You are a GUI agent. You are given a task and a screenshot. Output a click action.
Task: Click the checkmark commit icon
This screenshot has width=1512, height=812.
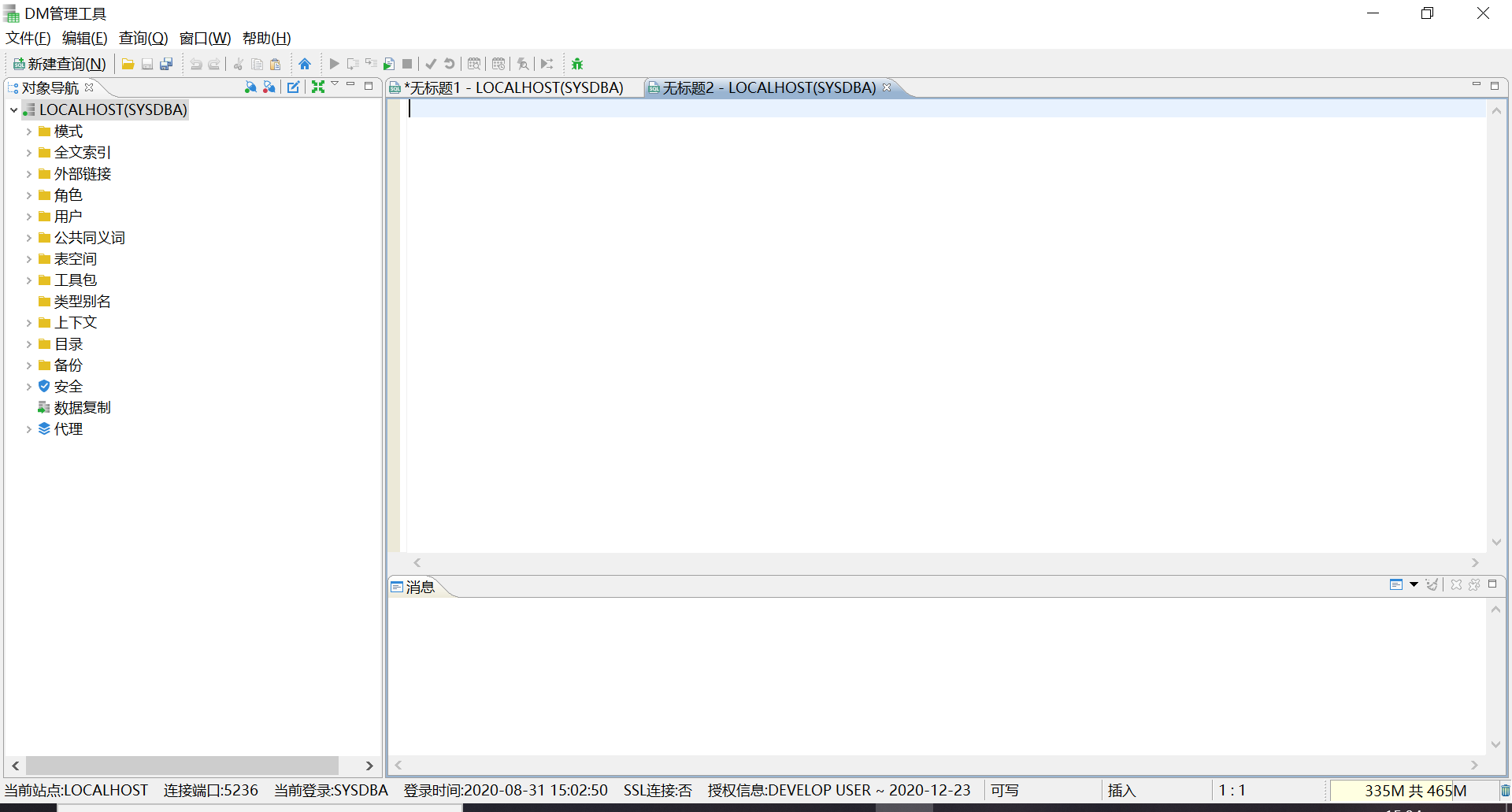[x=431, y=64]
